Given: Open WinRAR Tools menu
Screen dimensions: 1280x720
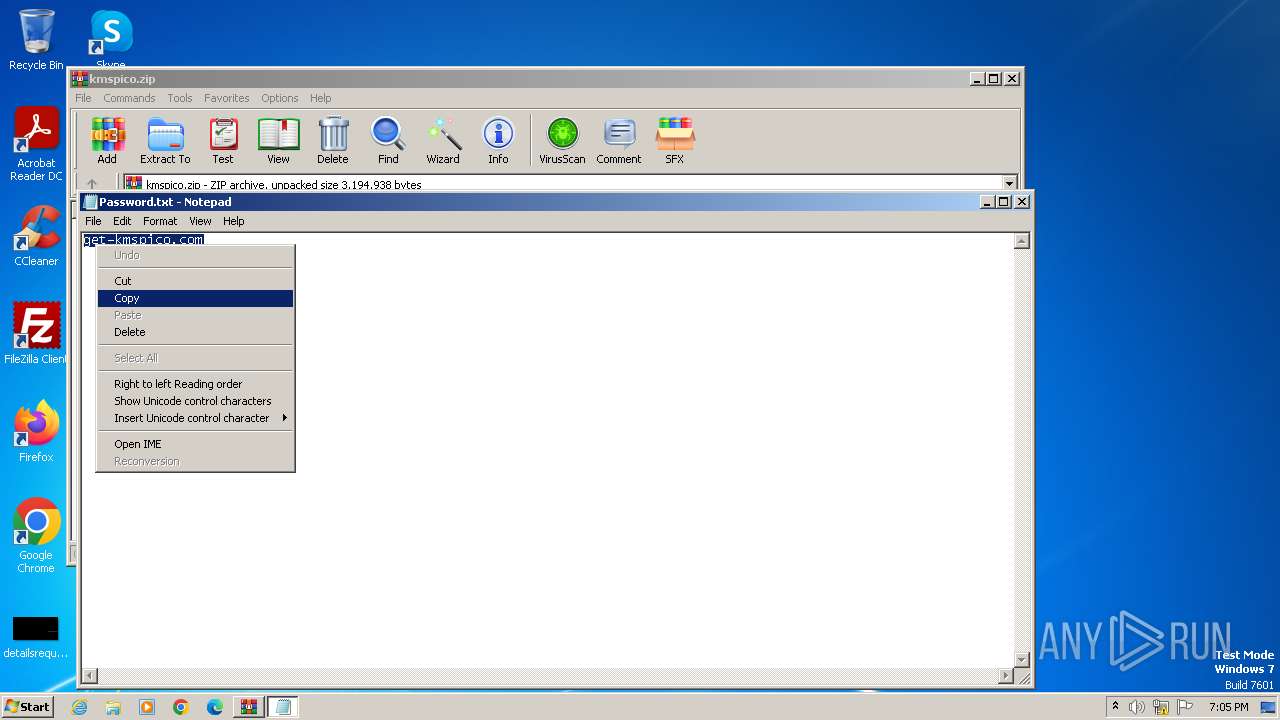Looking at the screenshot, I should click(x=180, y=98).
